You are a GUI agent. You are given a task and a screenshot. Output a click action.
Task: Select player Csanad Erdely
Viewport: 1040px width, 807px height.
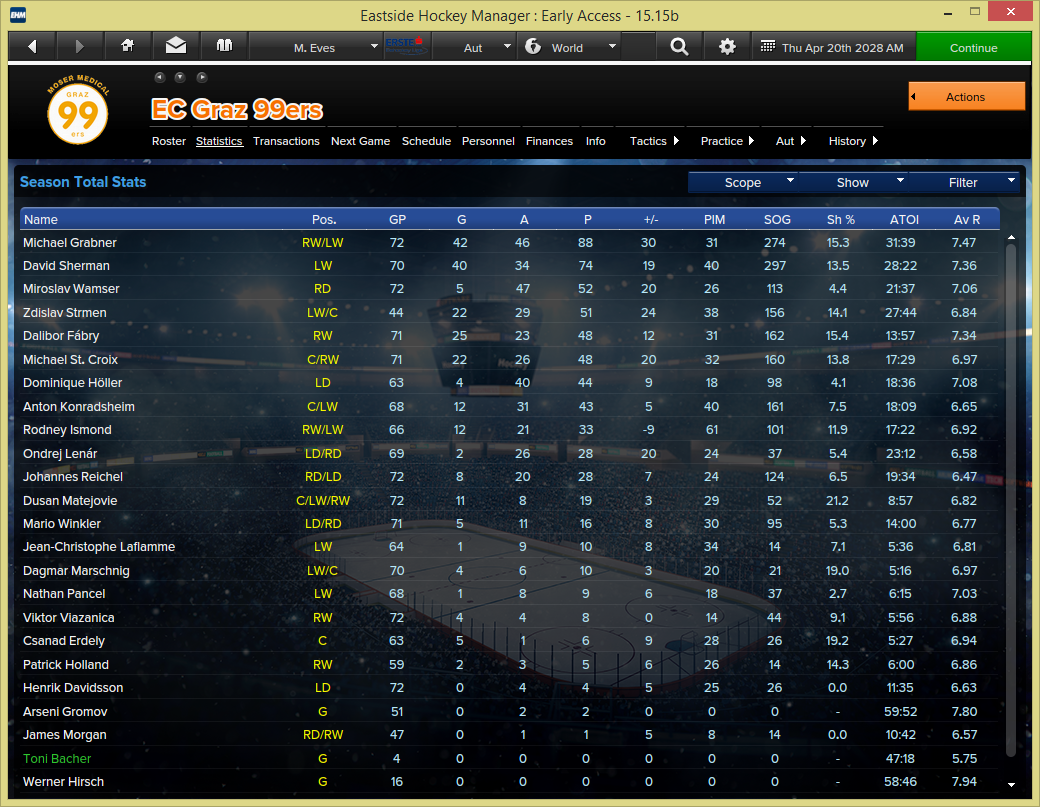64,641
